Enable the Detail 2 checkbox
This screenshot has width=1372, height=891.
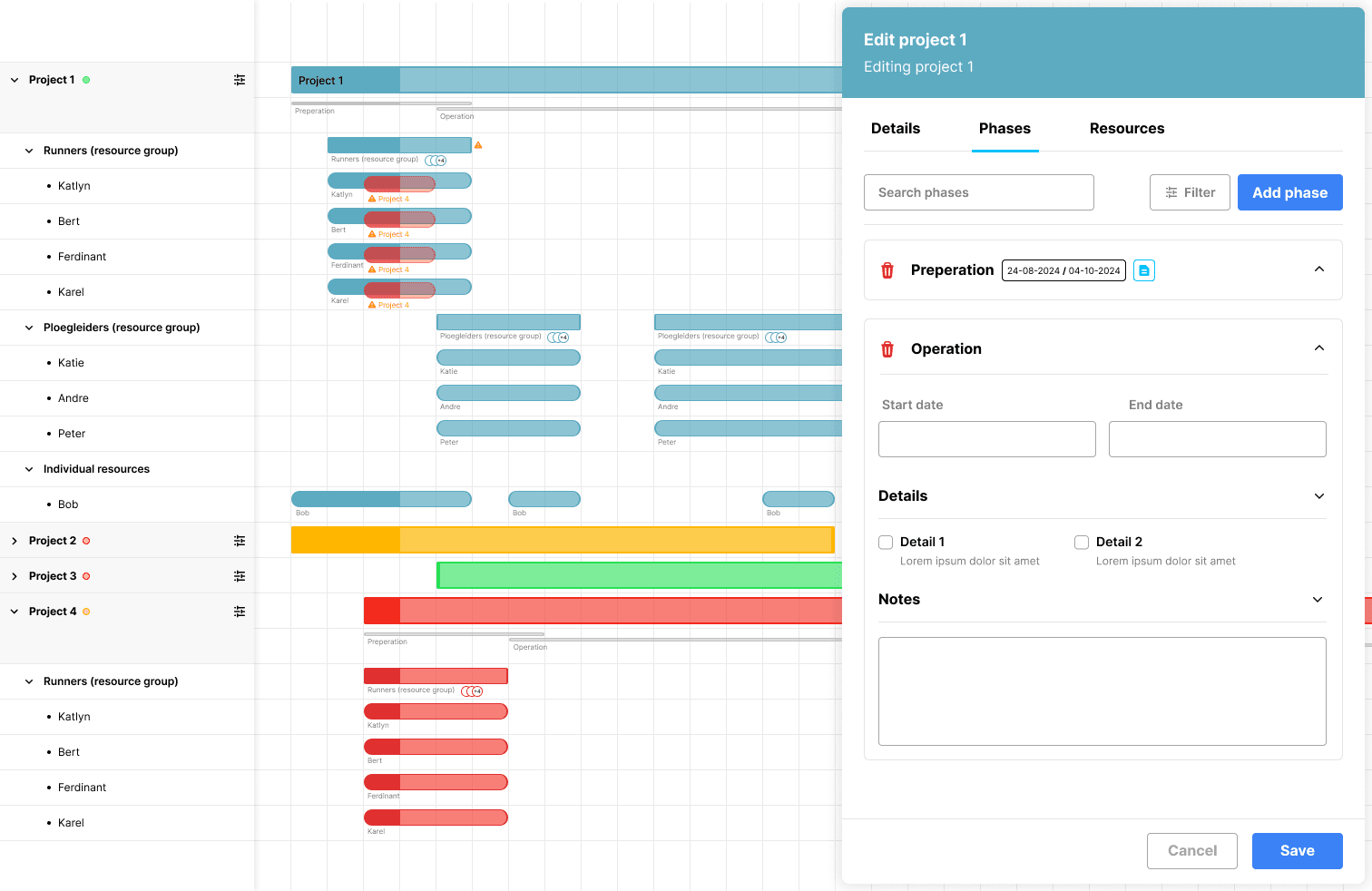(1082, 542)
